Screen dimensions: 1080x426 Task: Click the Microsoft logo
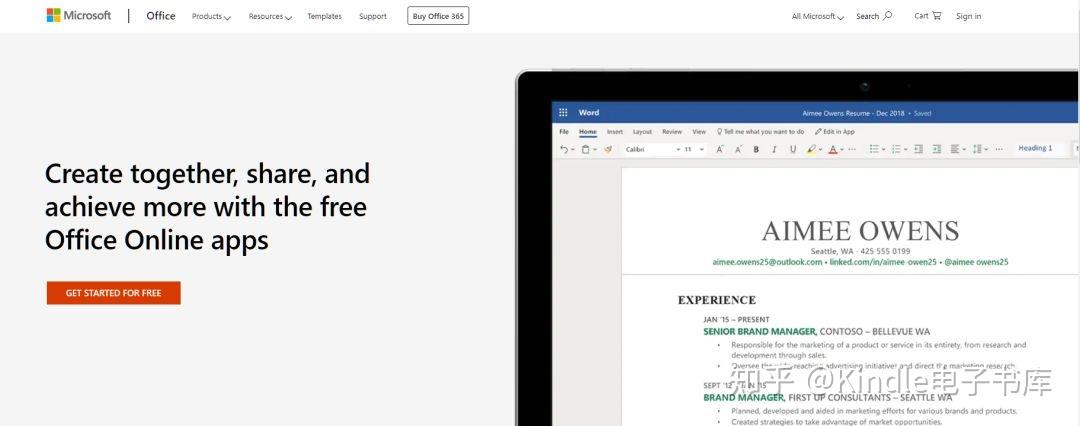[x=79, y=15]
